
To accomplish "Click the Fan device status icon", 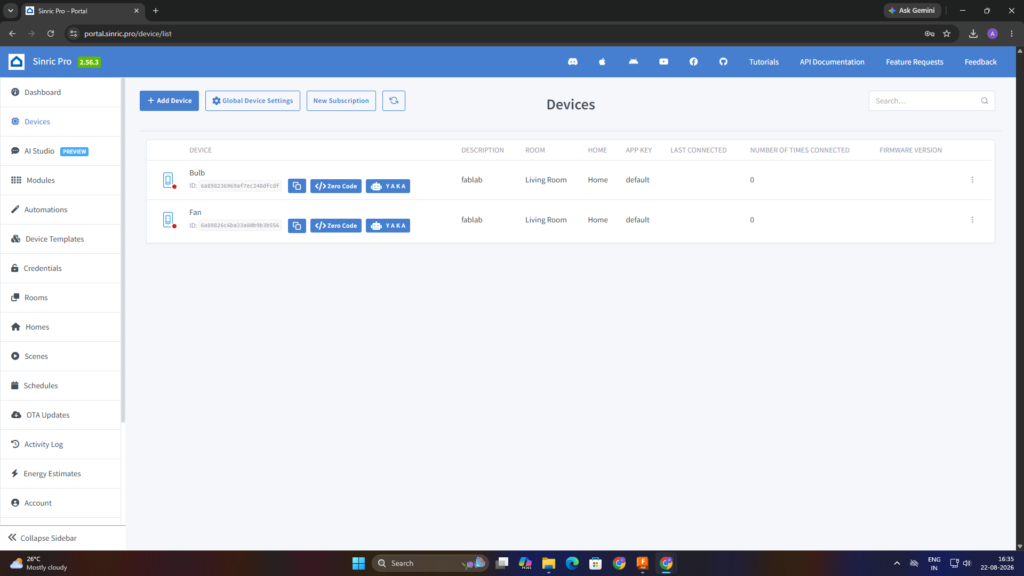I will (168, 220).
